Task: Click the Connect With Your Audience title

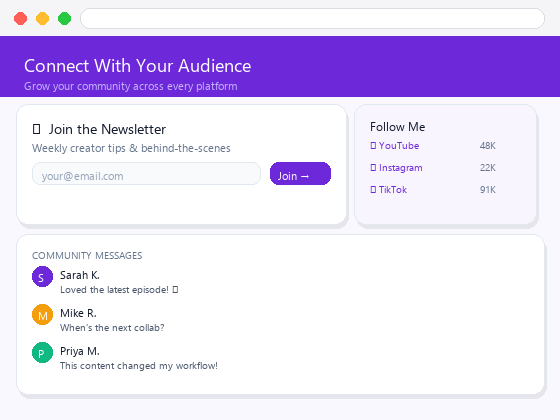Action: click(x=138, y=66)
